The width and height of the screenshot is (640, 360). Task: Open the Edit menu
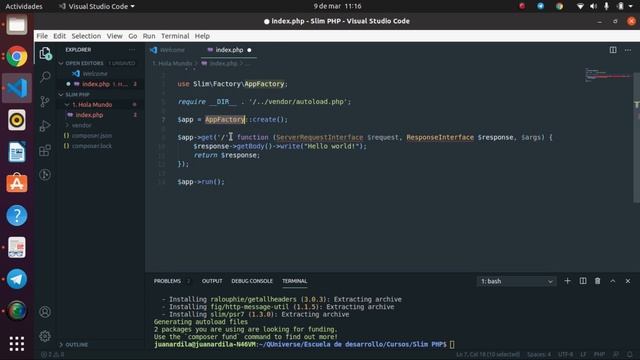click(x=60, y=36)
